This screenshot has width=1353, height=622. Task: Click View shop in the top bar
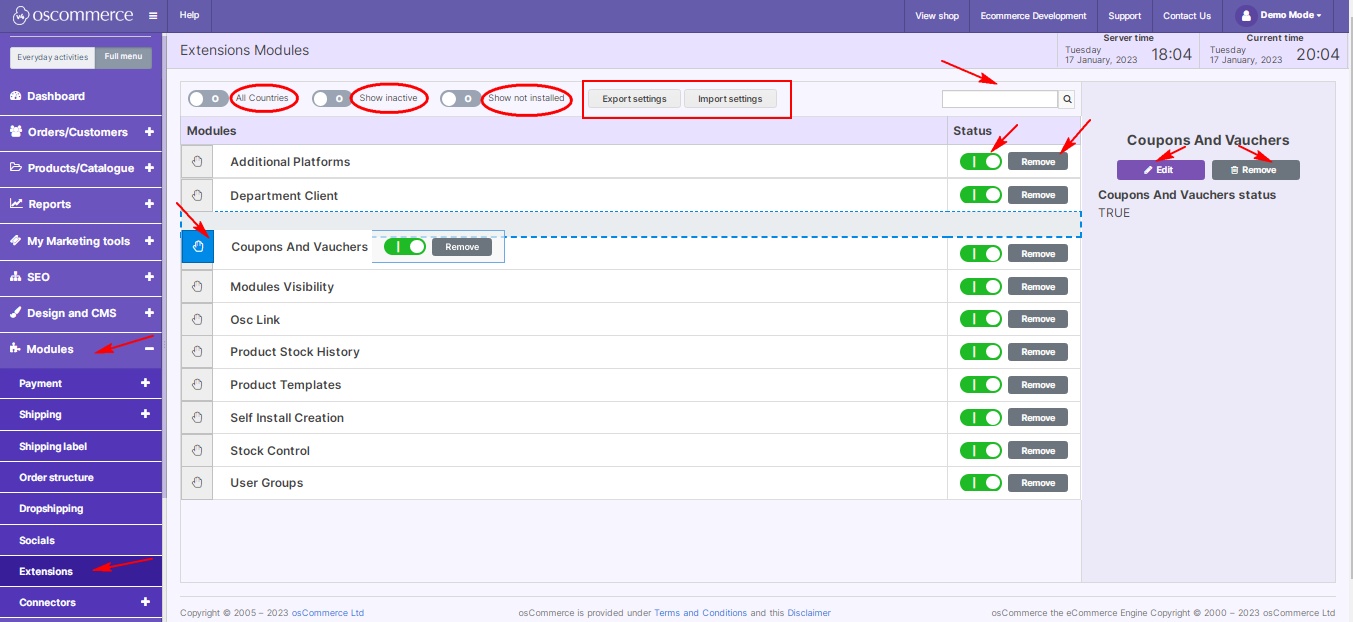(x=937, y=16)
